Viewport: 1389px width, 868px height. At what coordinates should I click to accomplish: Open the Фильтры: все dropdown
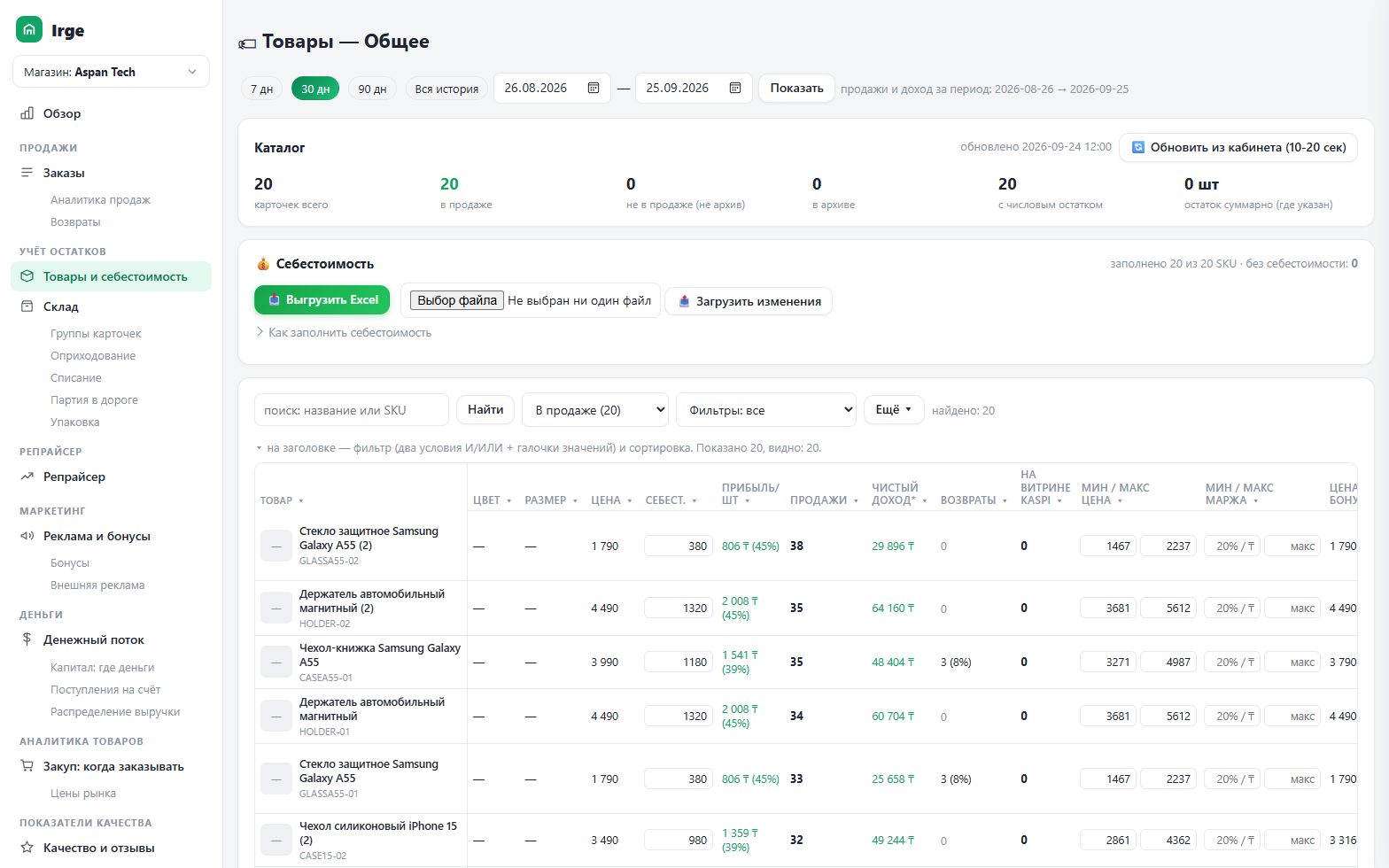click(x=766, y=410)
